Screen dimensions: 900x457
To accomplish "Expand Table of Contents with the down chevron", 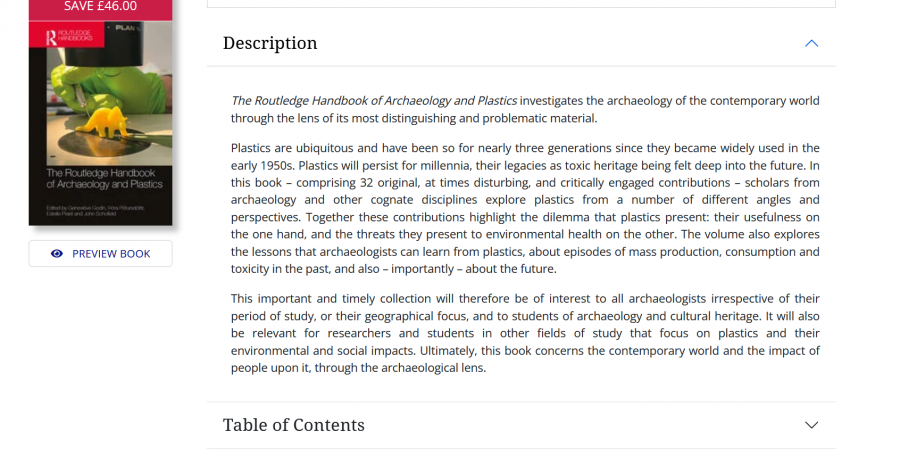I will coord(811,425).
